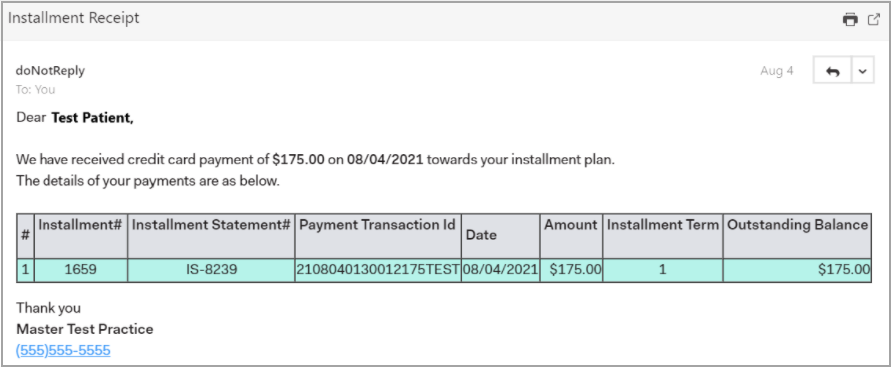Select the To: You recipient line

(35, 90)
